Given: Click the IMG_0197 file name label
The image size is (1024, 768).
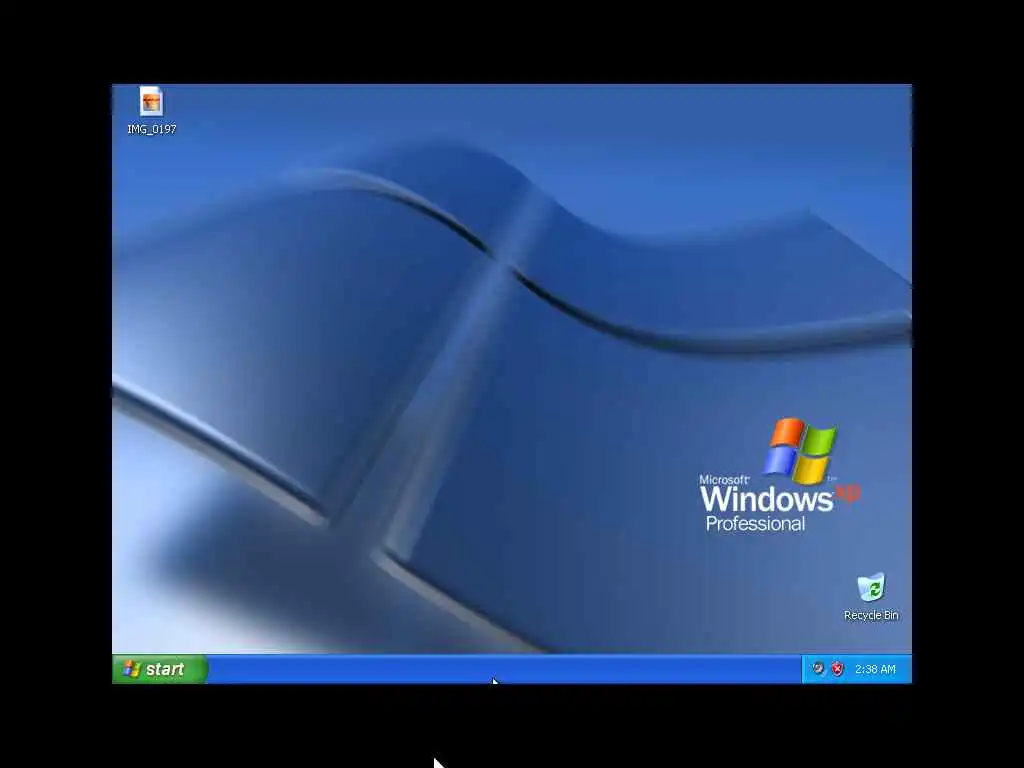Looking at the screenshot, I should (152, 129).
